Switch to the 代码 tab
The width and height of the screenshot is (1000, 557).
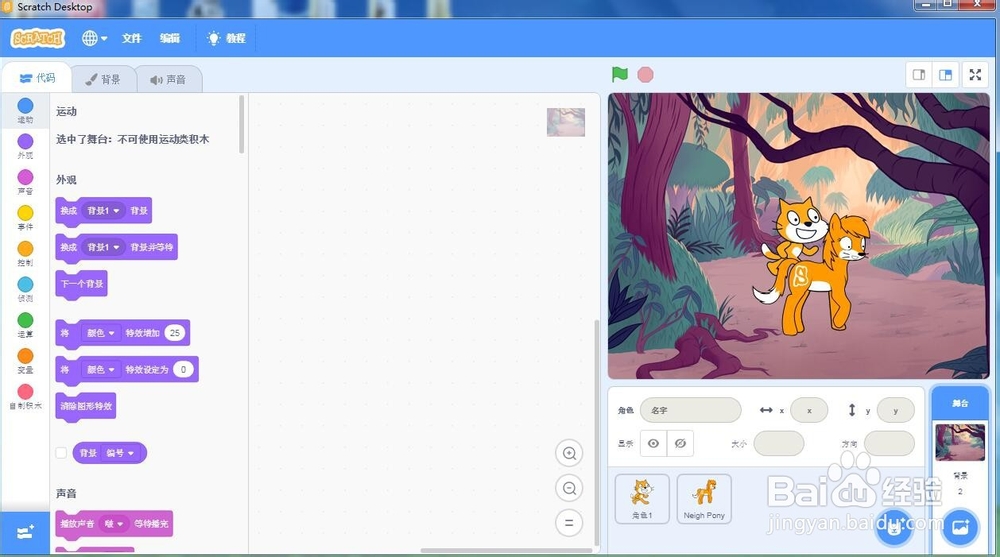(36, 78)
